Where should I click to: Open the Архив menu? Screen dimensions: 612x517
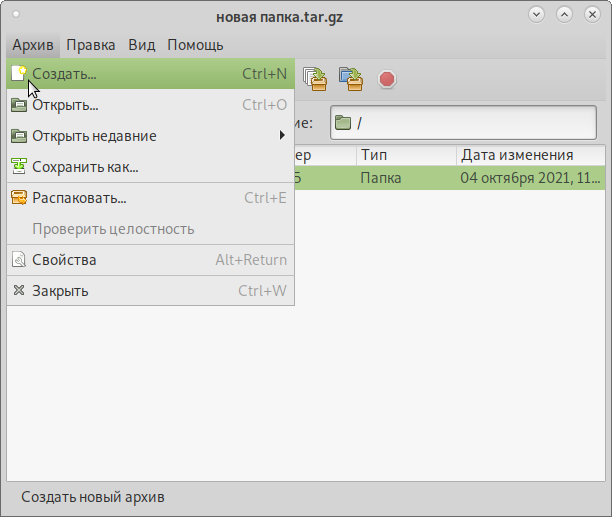click(33, 45)
